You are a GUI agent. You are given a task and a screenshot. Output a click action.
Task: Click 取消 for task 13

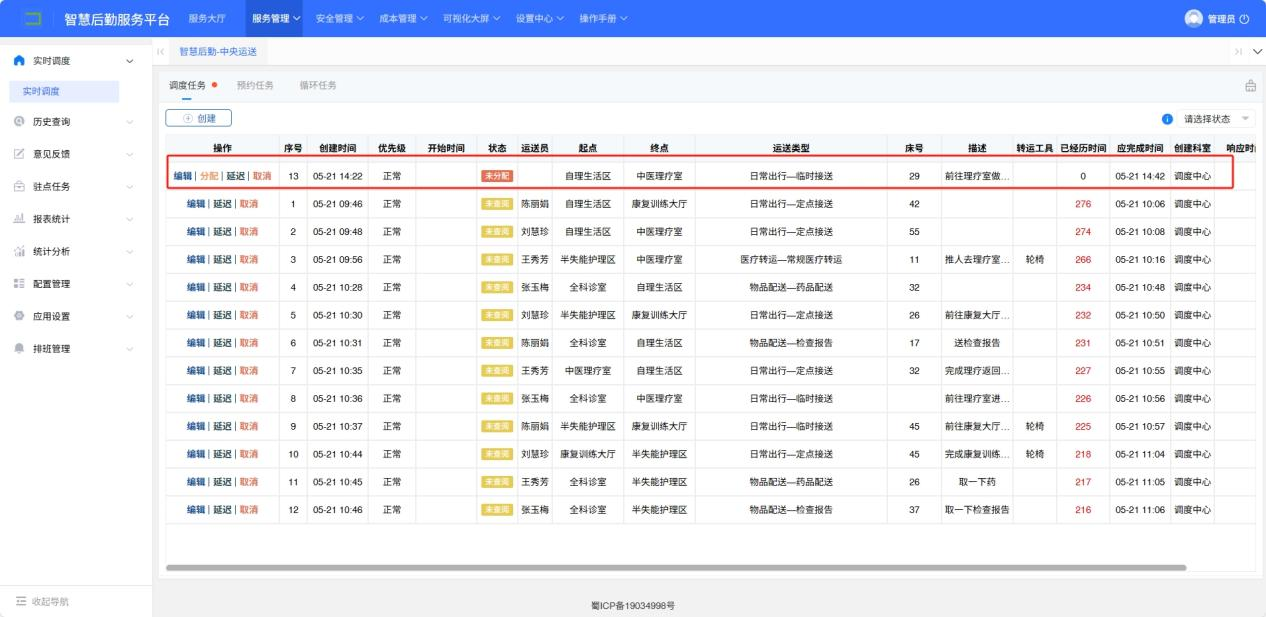(261, 176)
